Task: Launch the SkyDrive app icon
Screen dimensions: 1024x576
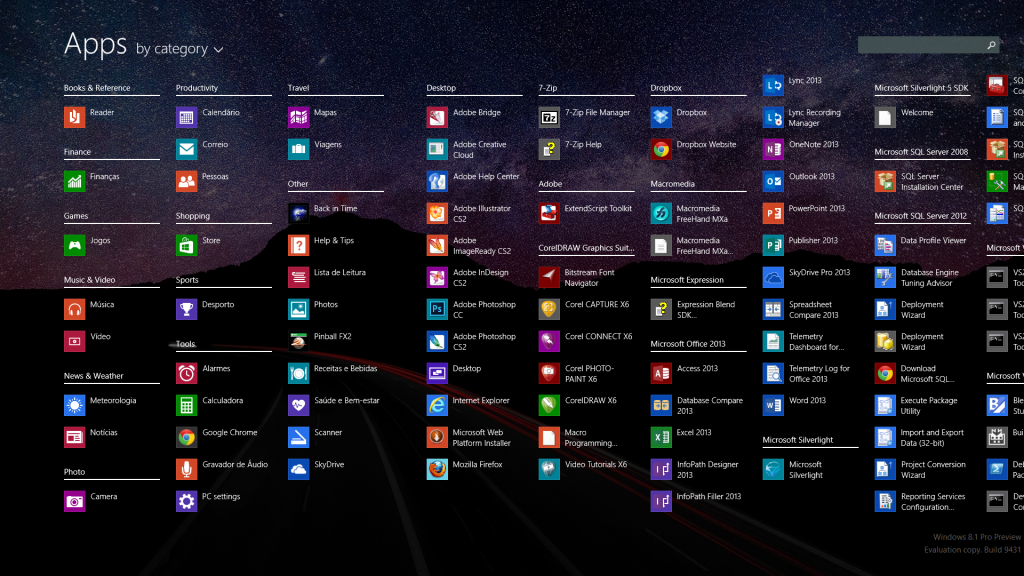Action: [298, 469]
